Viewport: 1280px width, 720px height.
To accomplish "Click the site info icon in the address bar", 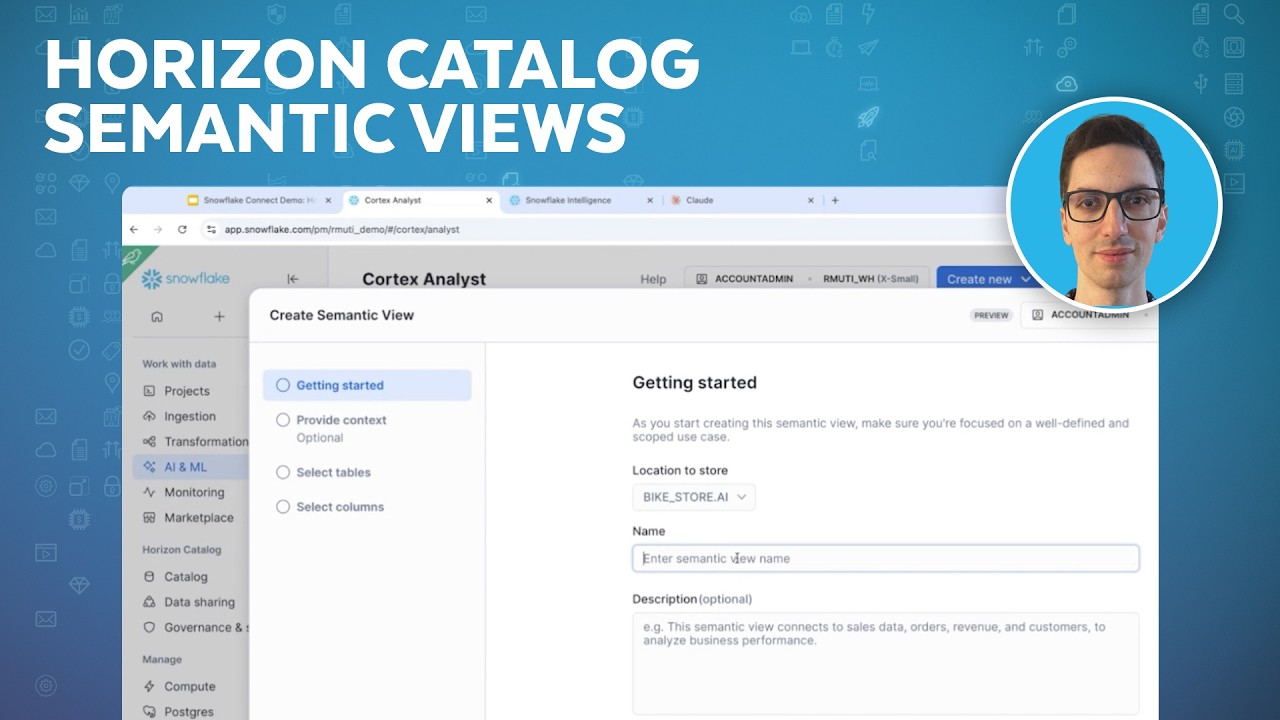I will [210, 229].
